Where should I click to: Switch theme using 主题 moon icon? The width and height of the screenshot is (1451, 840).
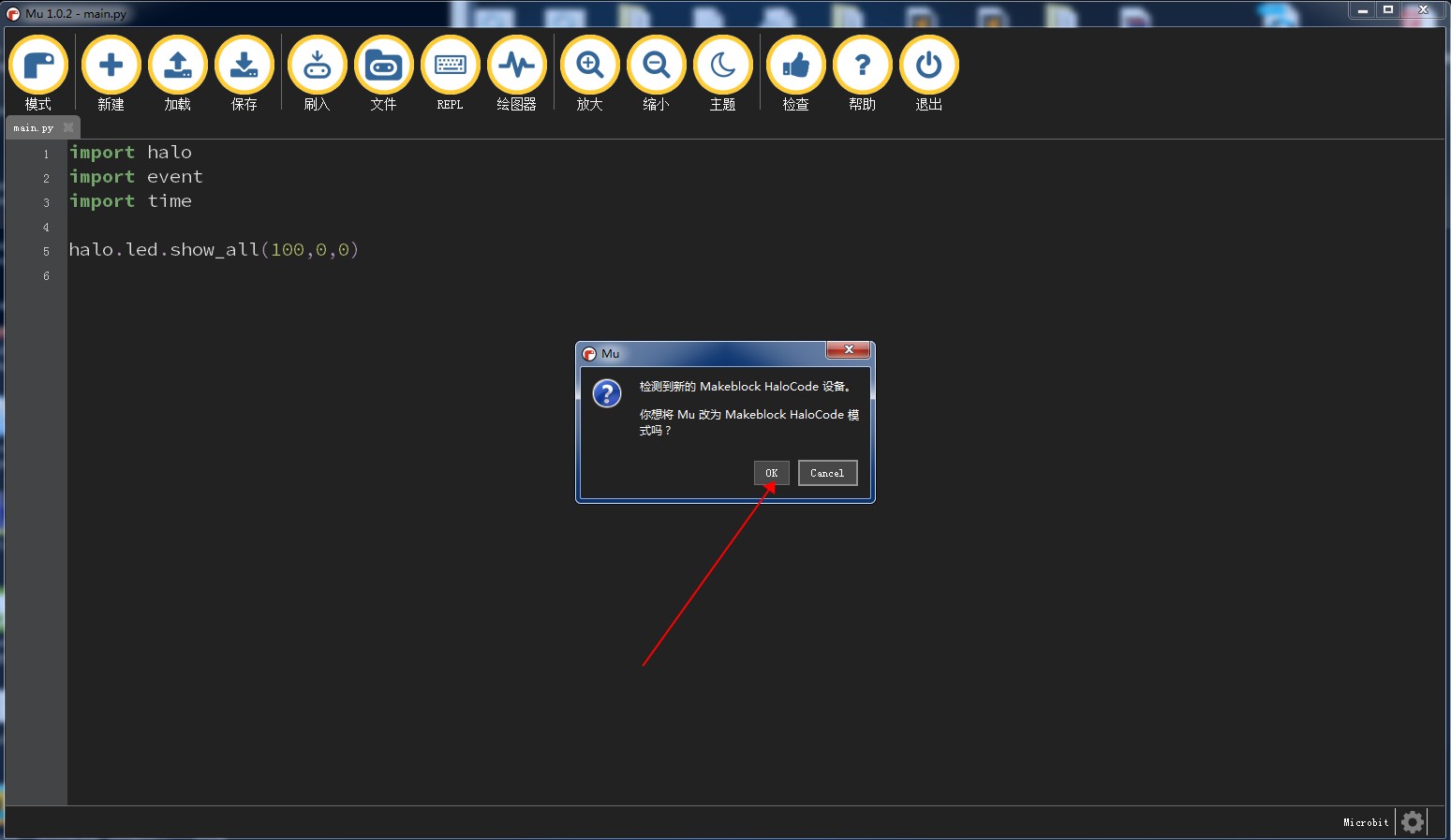click(x=722, y=74)
